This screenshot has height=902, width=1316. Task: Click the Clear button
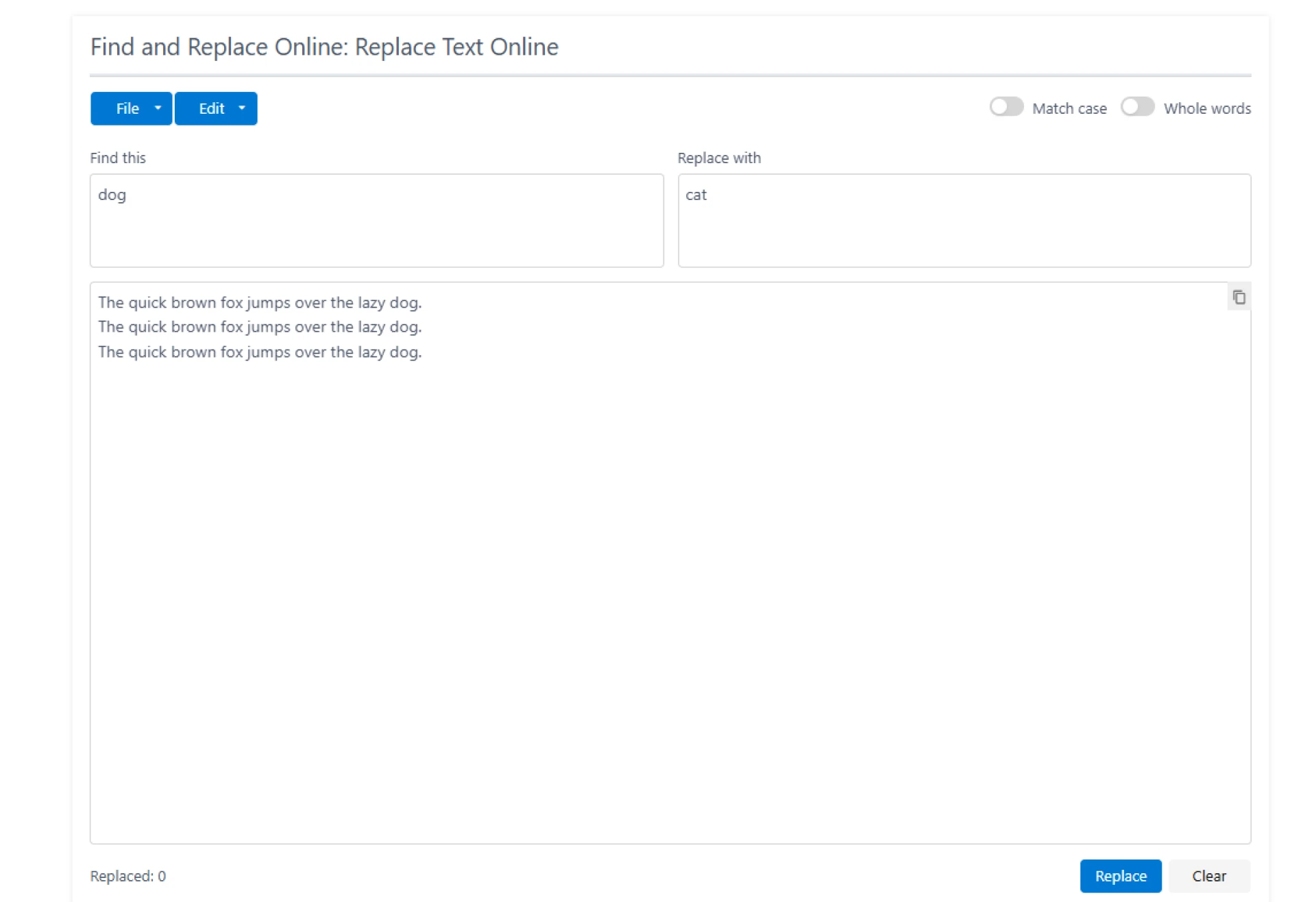pyautogui.click(x=1208, y=876)
